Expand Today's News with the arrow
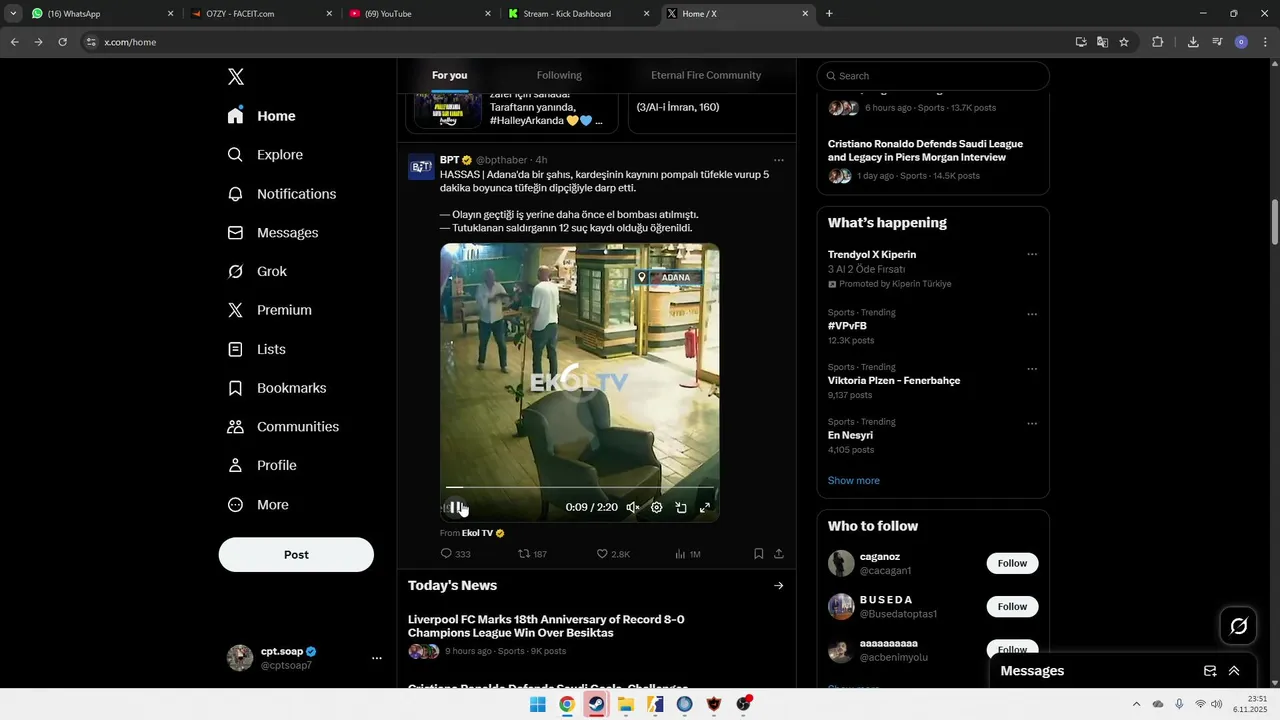The width and height of the screenshot is (1280, 720). (779, 586)
